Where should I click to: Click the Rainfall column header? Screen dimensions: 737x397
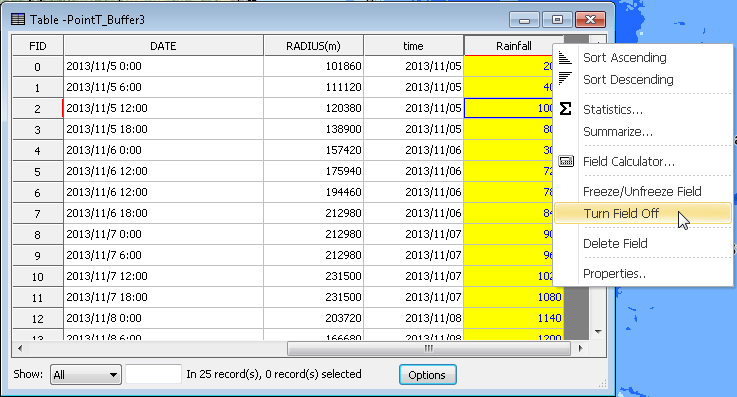(x=514, y=46)
